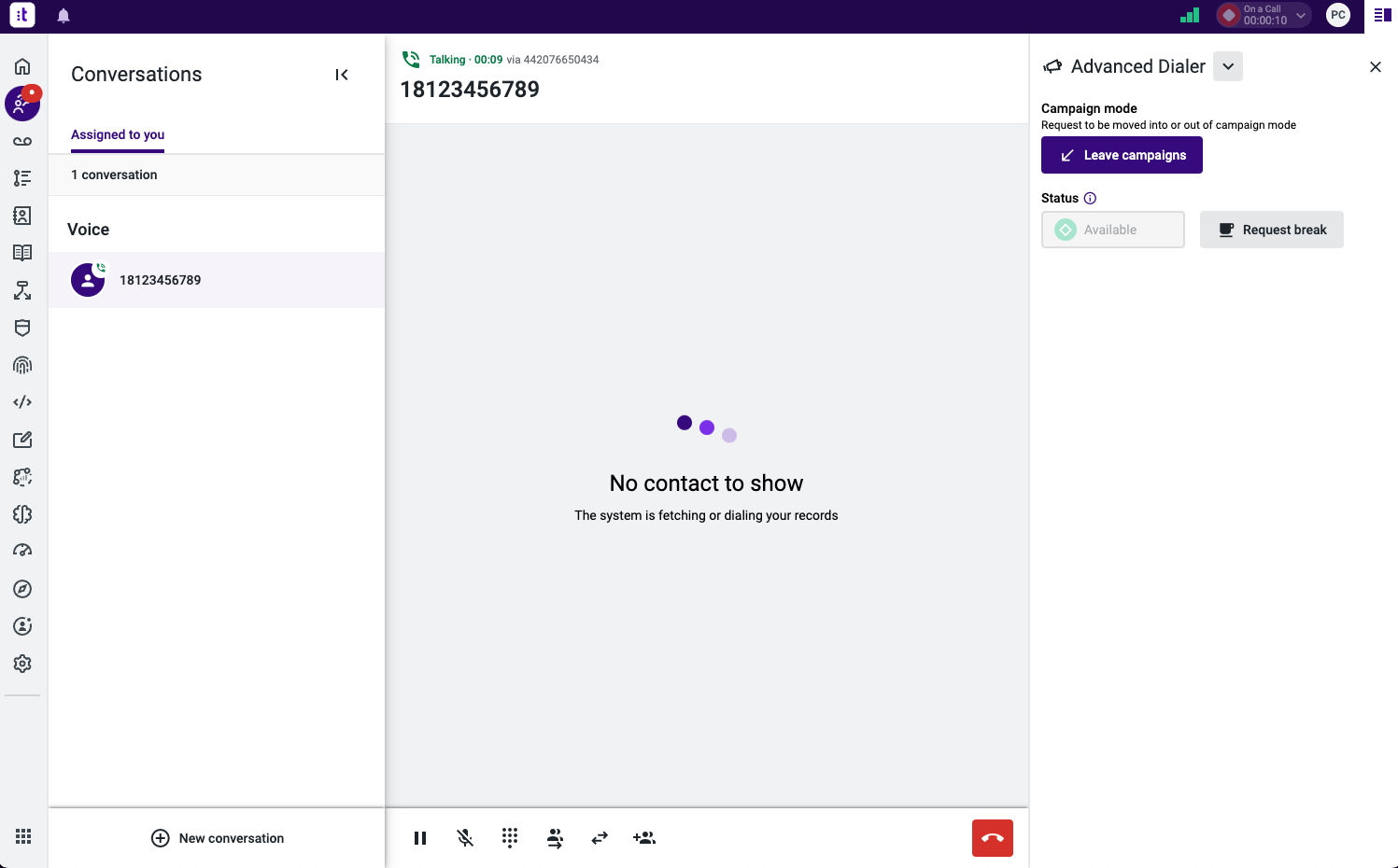Screen dimensions: 1398x868
Task: Close the Advanced Dialer panel
Action: (x=1376, y=66)
